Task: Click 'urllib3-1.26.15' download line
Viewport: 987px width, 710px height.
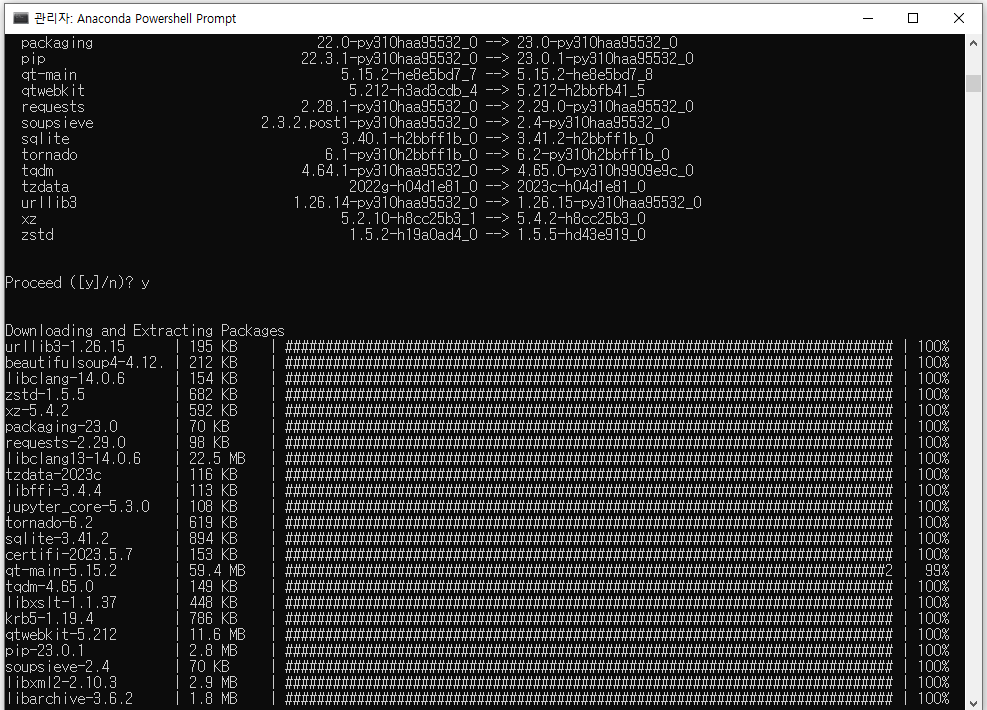Action: pyautogui.click(x=477, y=347)
